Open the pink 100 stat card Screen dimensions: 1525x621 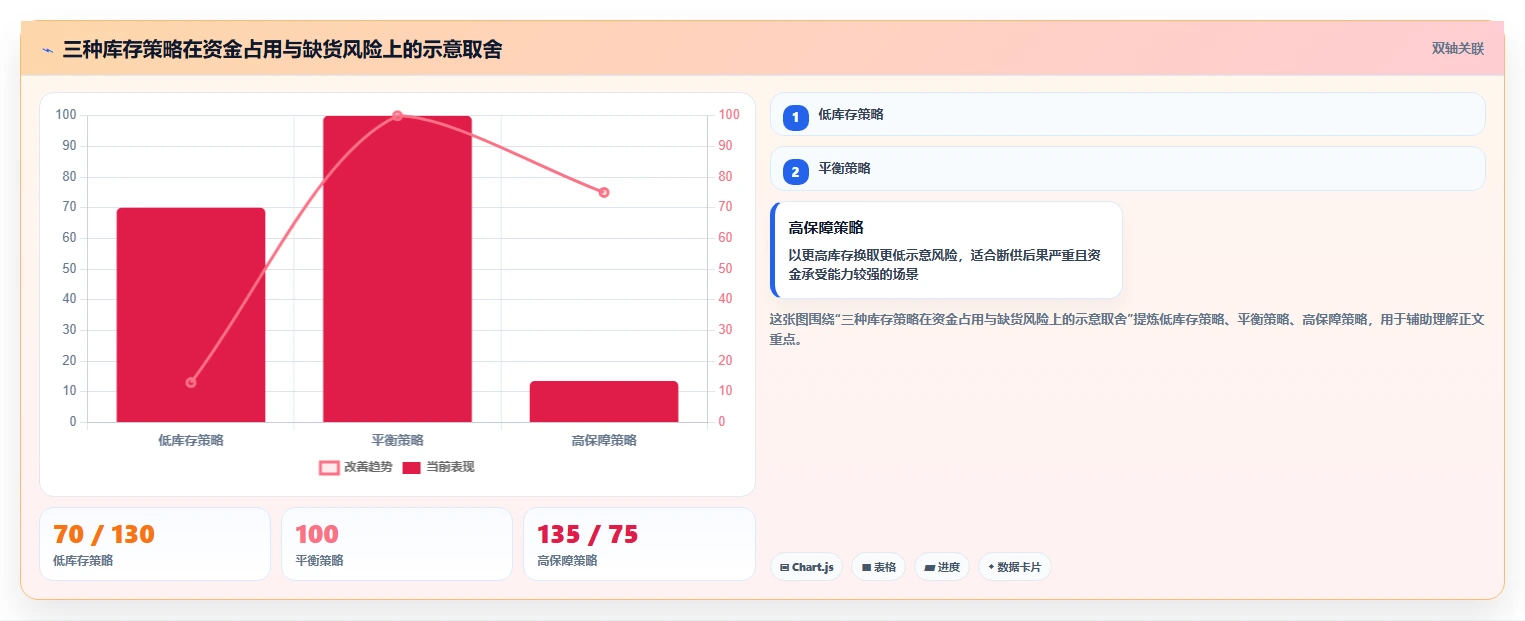point(397,544)
